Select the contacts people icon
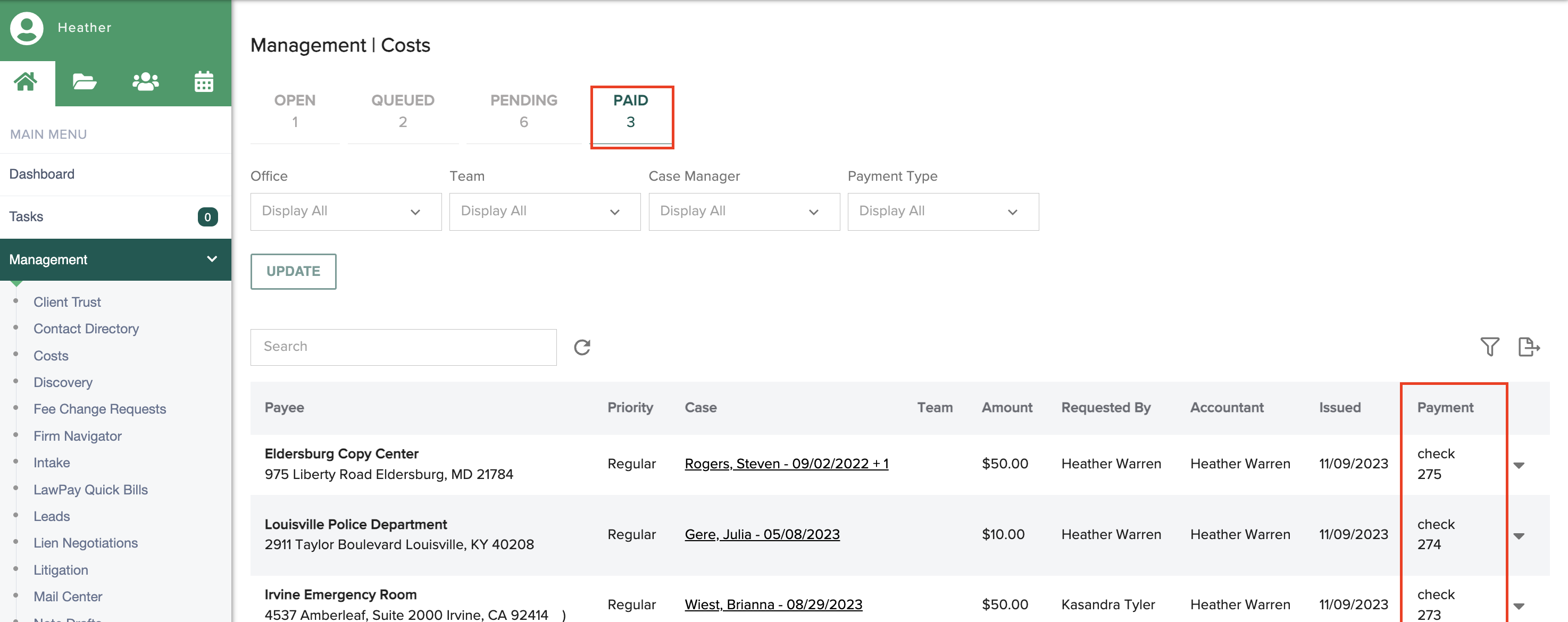Screen dimensions: 1568x622 pyautogui.click(x=145, y=81)
